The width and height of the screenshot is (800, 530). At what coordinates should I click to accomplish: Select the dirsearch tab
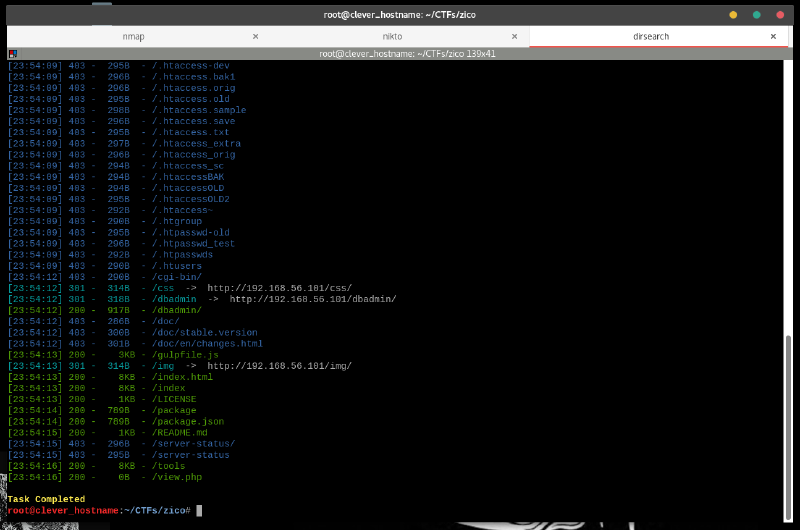click(651, 36)
